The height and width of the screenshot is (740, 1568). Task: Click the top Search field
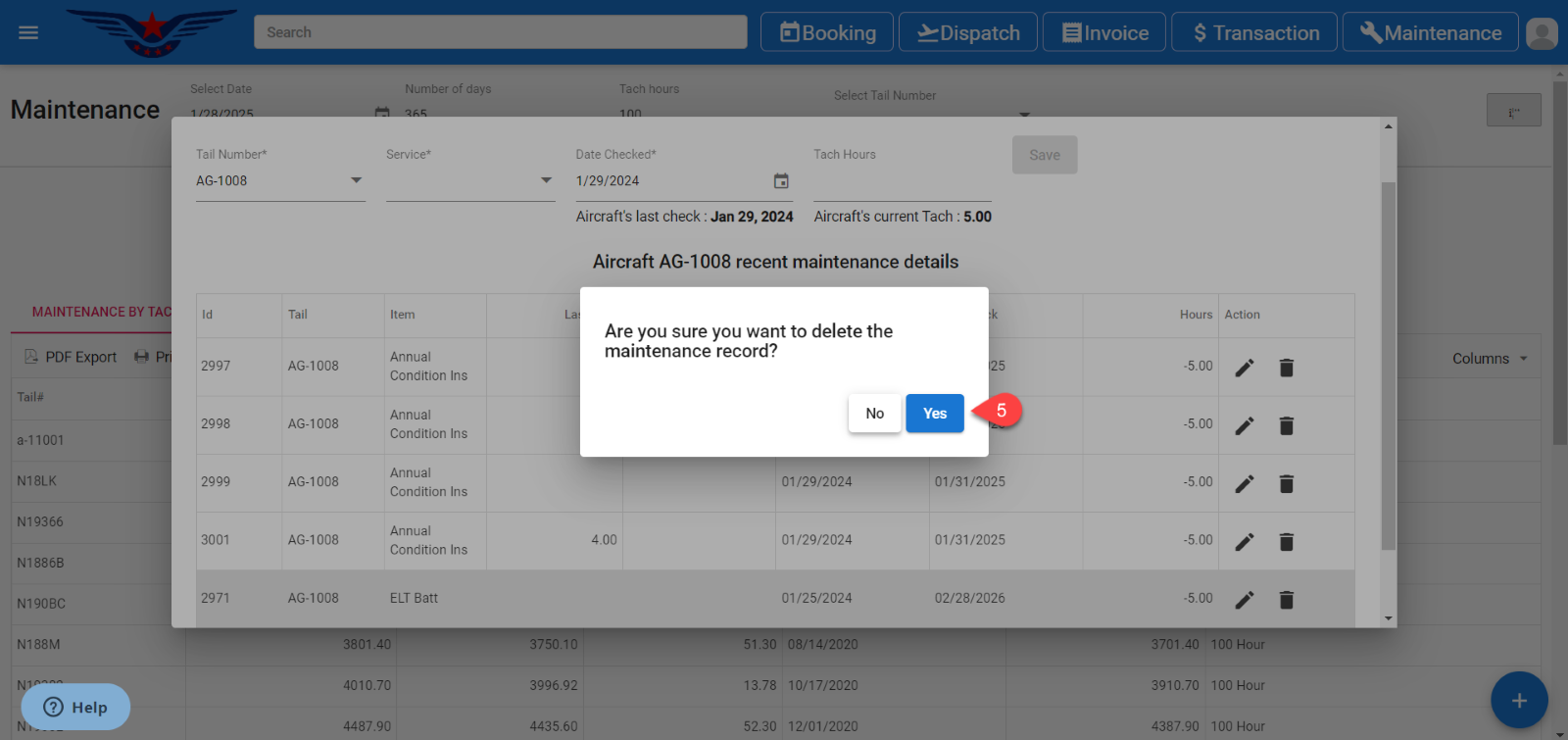click(x=500, y=32)
